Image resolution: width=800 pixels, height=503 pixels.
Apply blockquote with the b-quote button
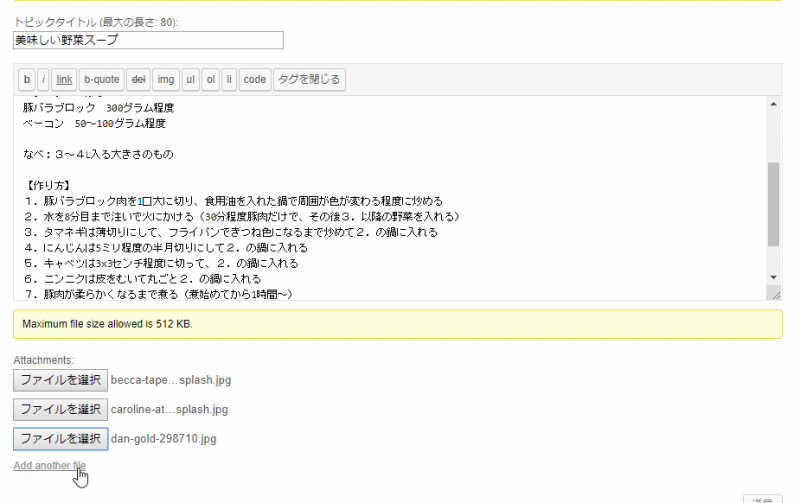(101, 79)
